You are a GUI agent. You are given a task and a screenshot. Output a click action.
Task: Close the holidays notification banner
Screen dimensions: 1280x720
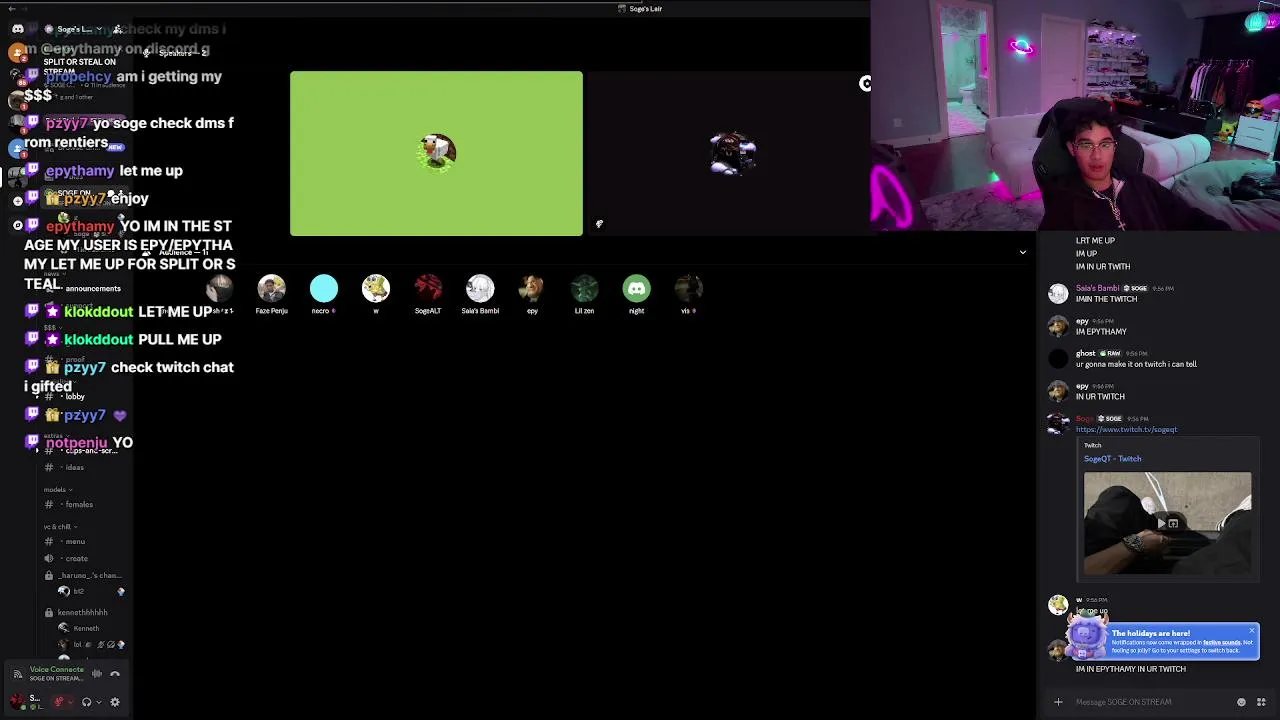(x=1251, y=630)
